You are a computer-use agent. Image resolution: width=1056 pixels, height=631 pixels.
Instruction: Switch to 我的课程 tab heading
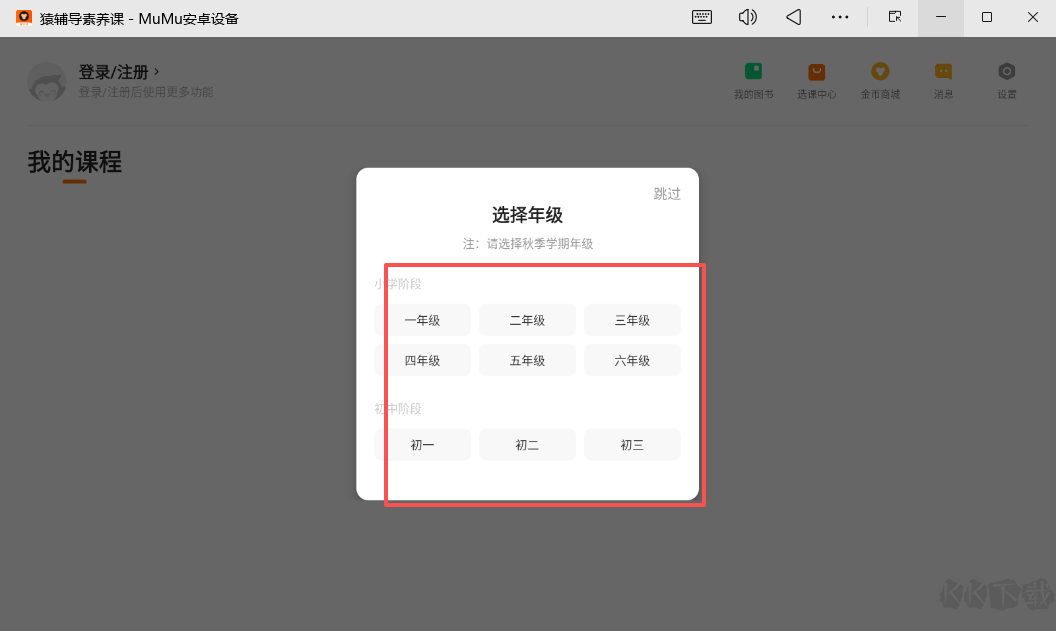click(x=74, y=162)
